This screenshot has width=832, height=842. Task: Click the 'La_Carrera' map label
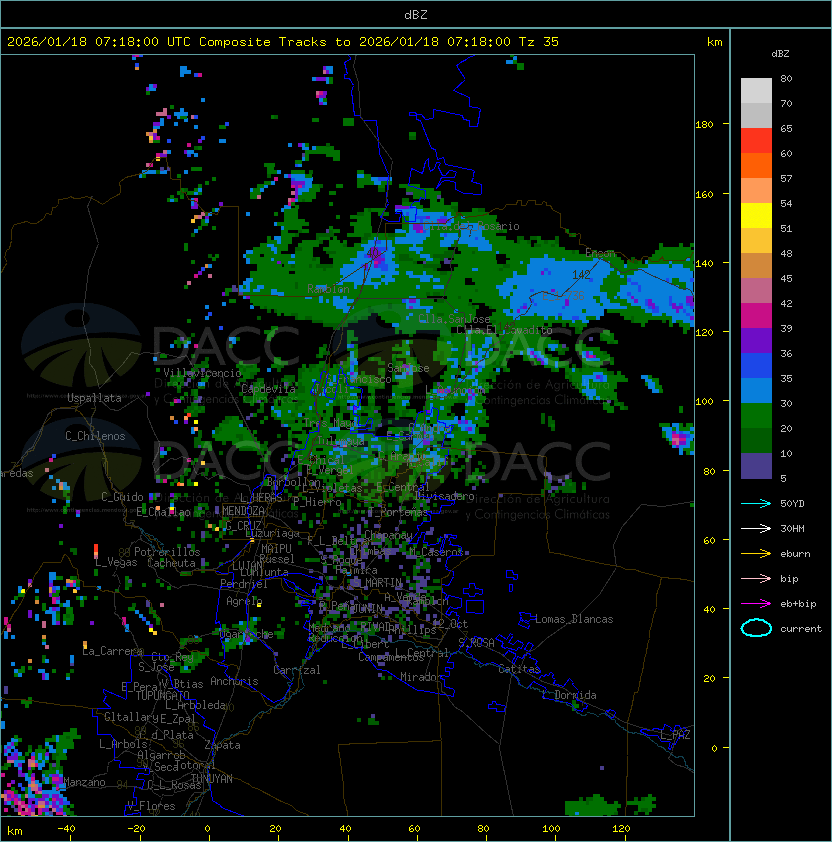pos(112,651)
